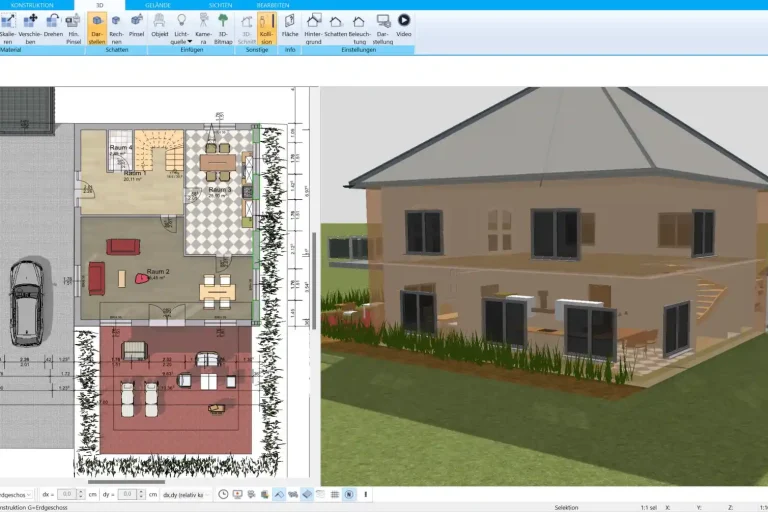Open Schatten settings in Einstellungen
This screenshot has height=512, width=768.
(336, 25)
